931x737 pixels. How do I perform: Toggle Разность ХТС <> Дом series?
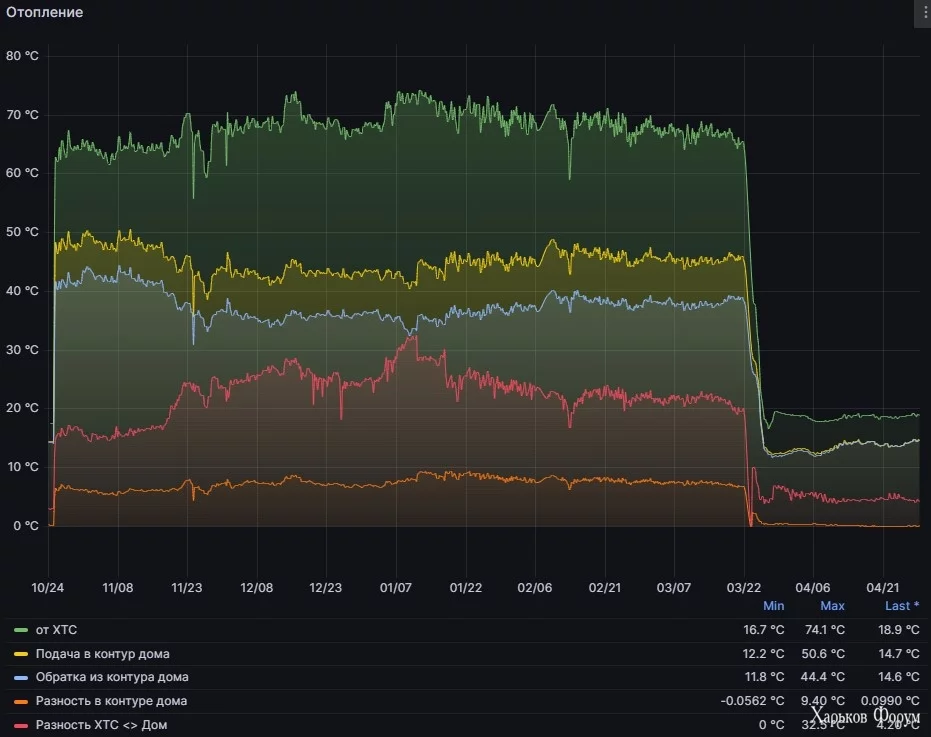(102, 725)
